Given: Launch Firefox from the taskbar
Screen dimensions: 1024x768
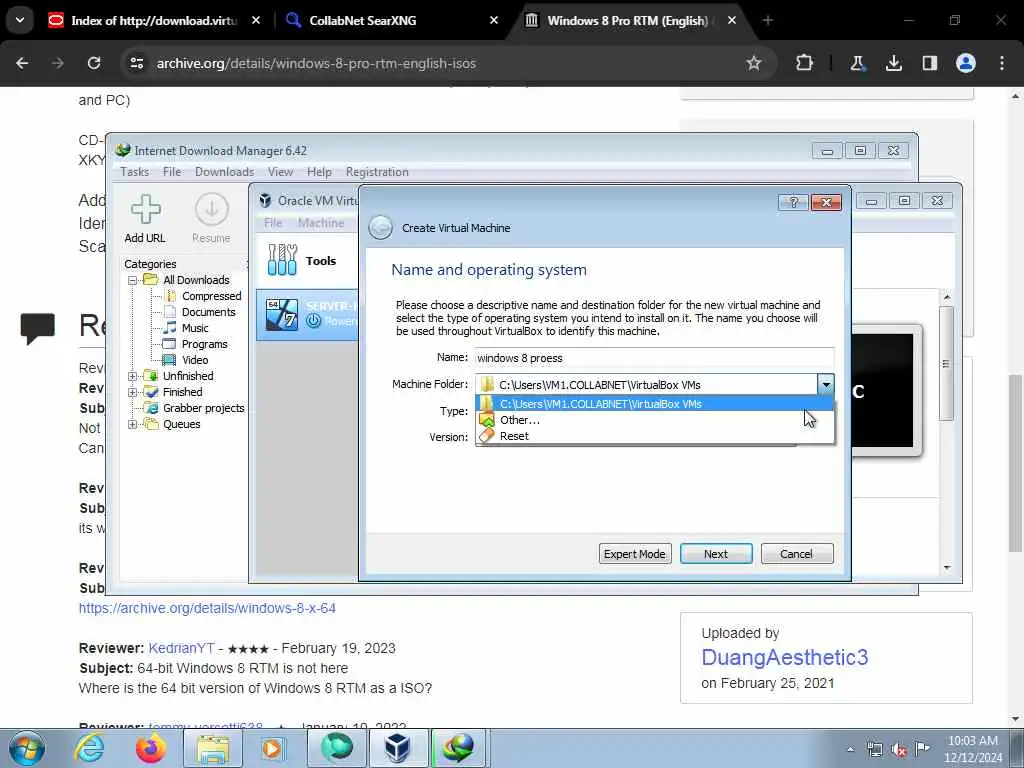Looking at the screenshot, I should (x=150, y=748).
